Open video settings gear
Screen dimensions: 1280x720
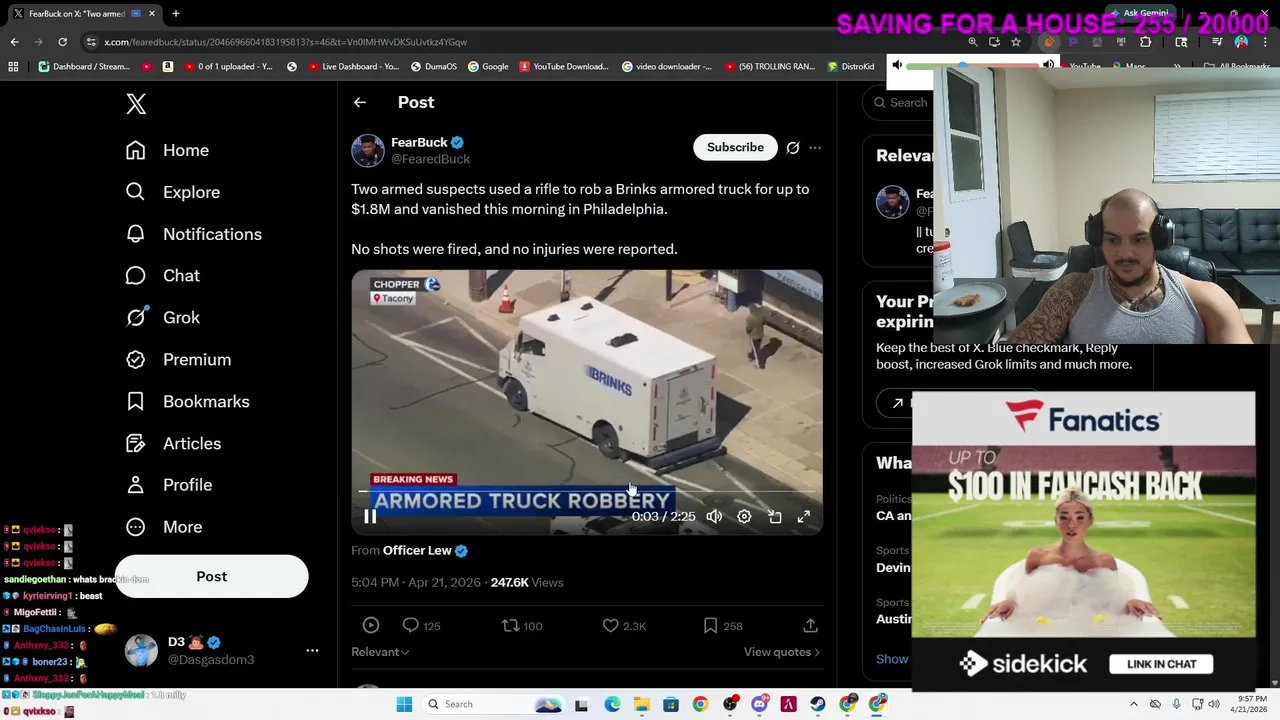(744, 517)
